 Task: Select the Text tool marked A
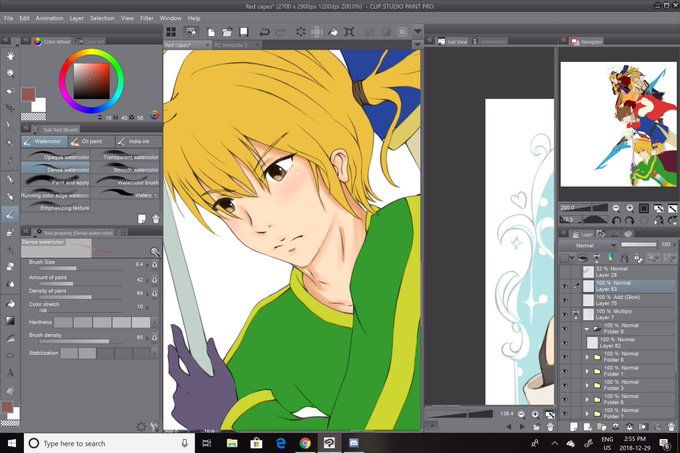click(10, 373)
